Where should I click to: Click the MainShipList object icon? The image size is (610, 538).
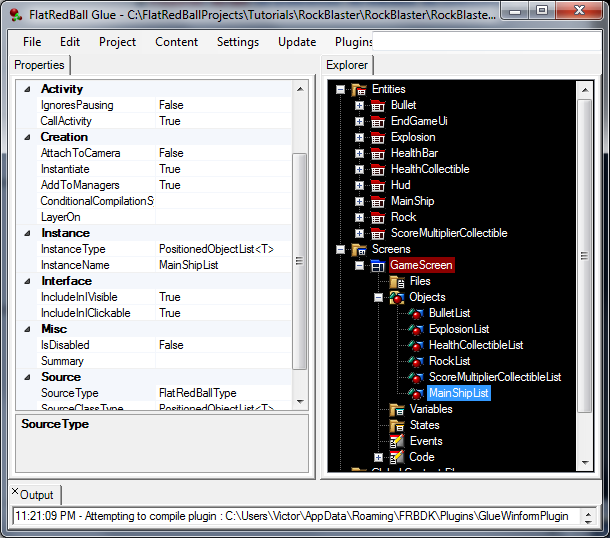pos(416,393)
